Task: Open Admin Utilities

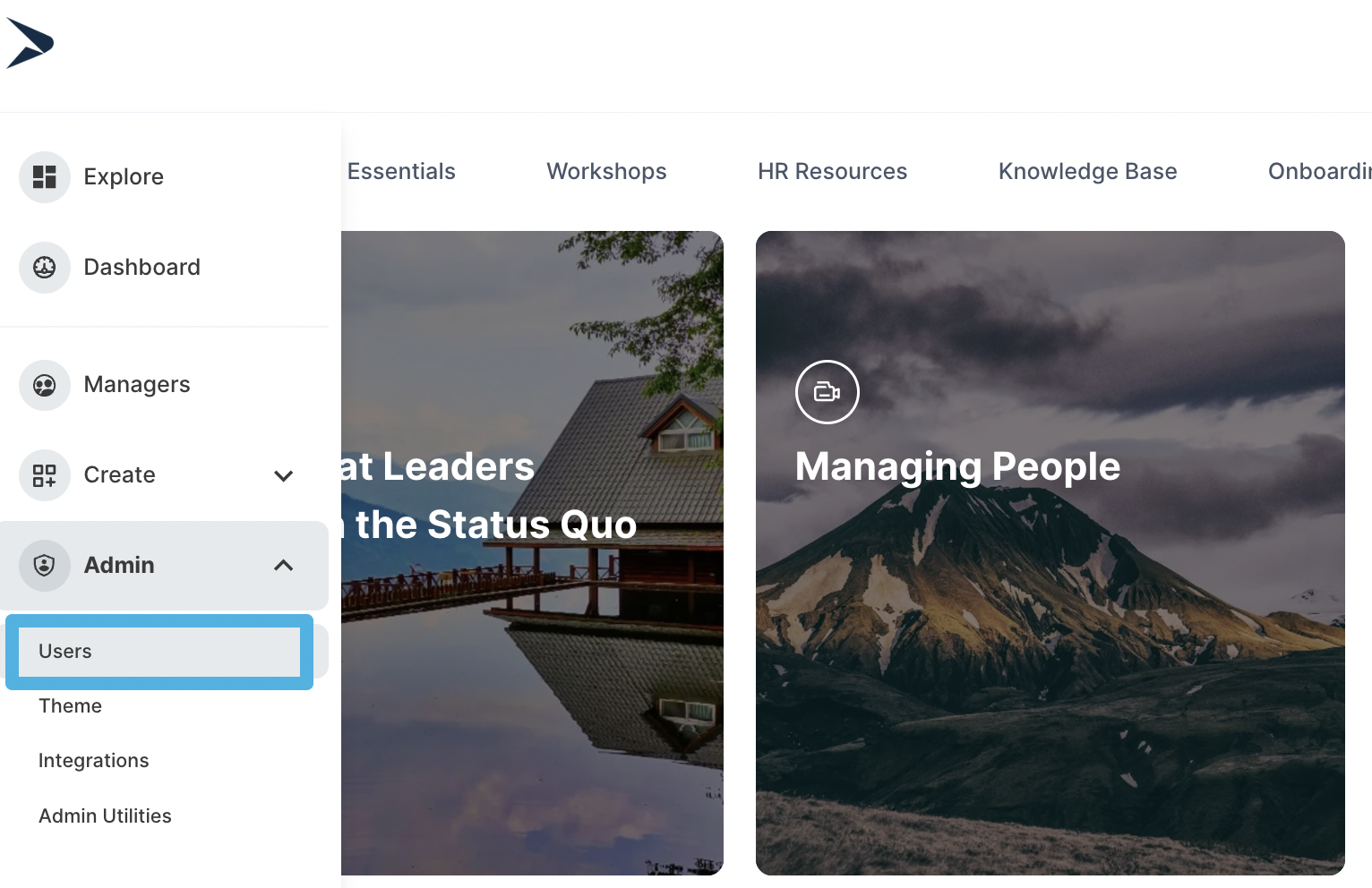Action: (x=105, y=816)
